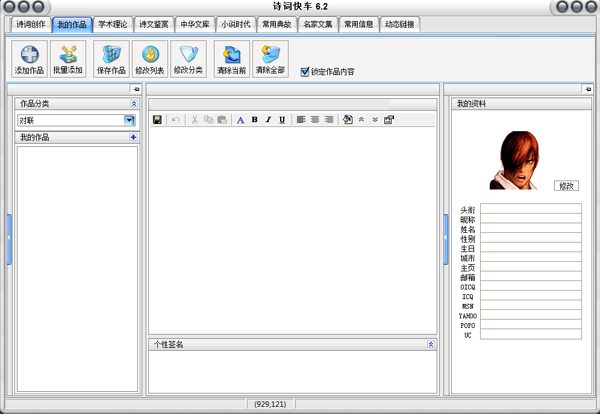Open the 对联 category dropdown
Image resolution: width=600 pixels, height=414 pixels.
tap(130, 120)
